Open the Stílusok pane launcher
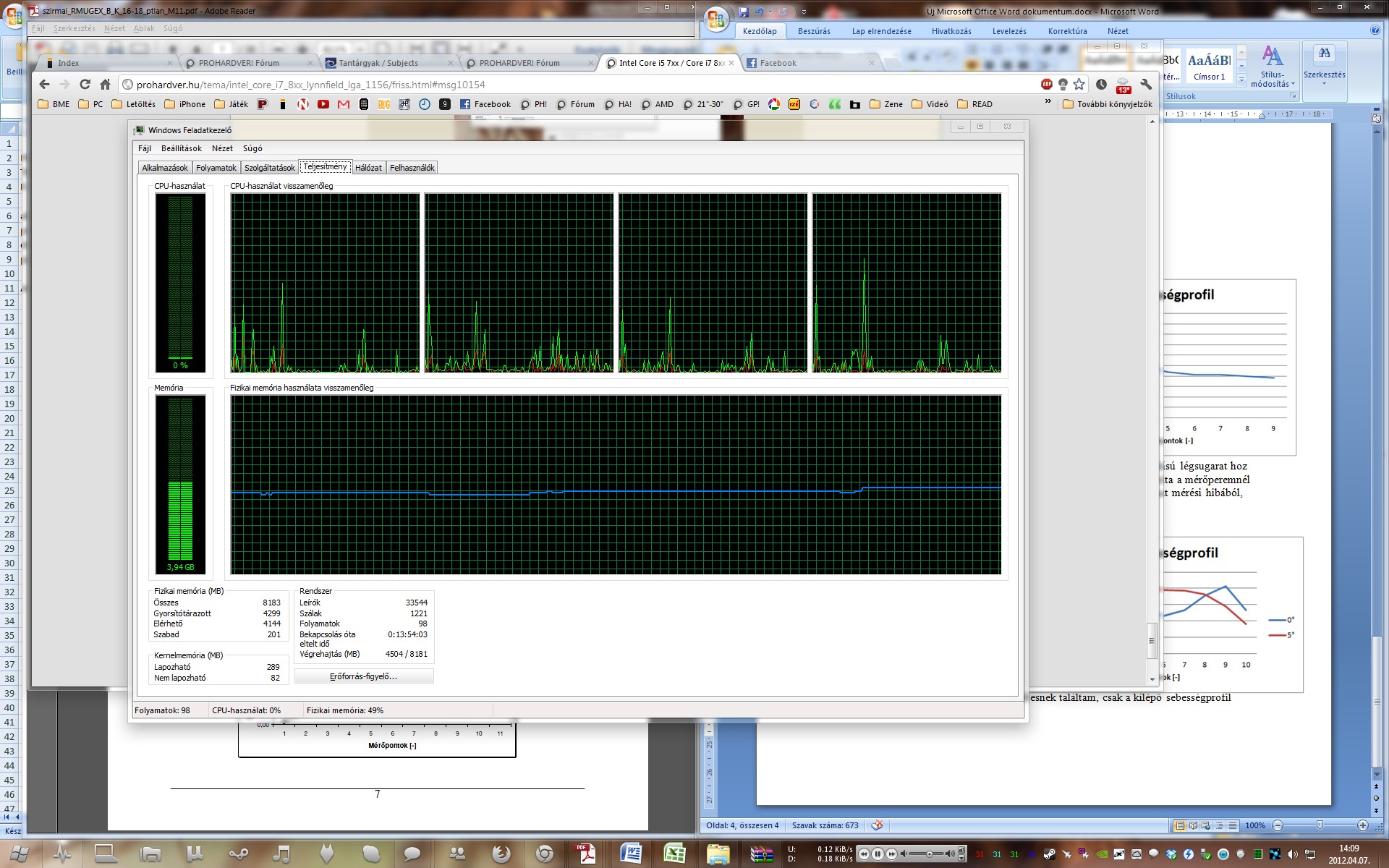 pyautogui.click(x=1293, y=95)
